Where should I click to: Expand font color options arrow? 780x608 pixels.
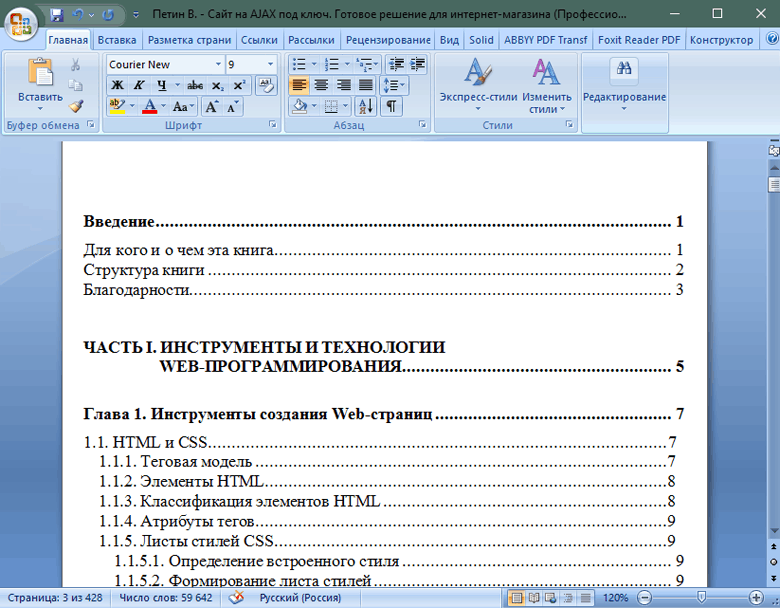click(x=163, y=106)
